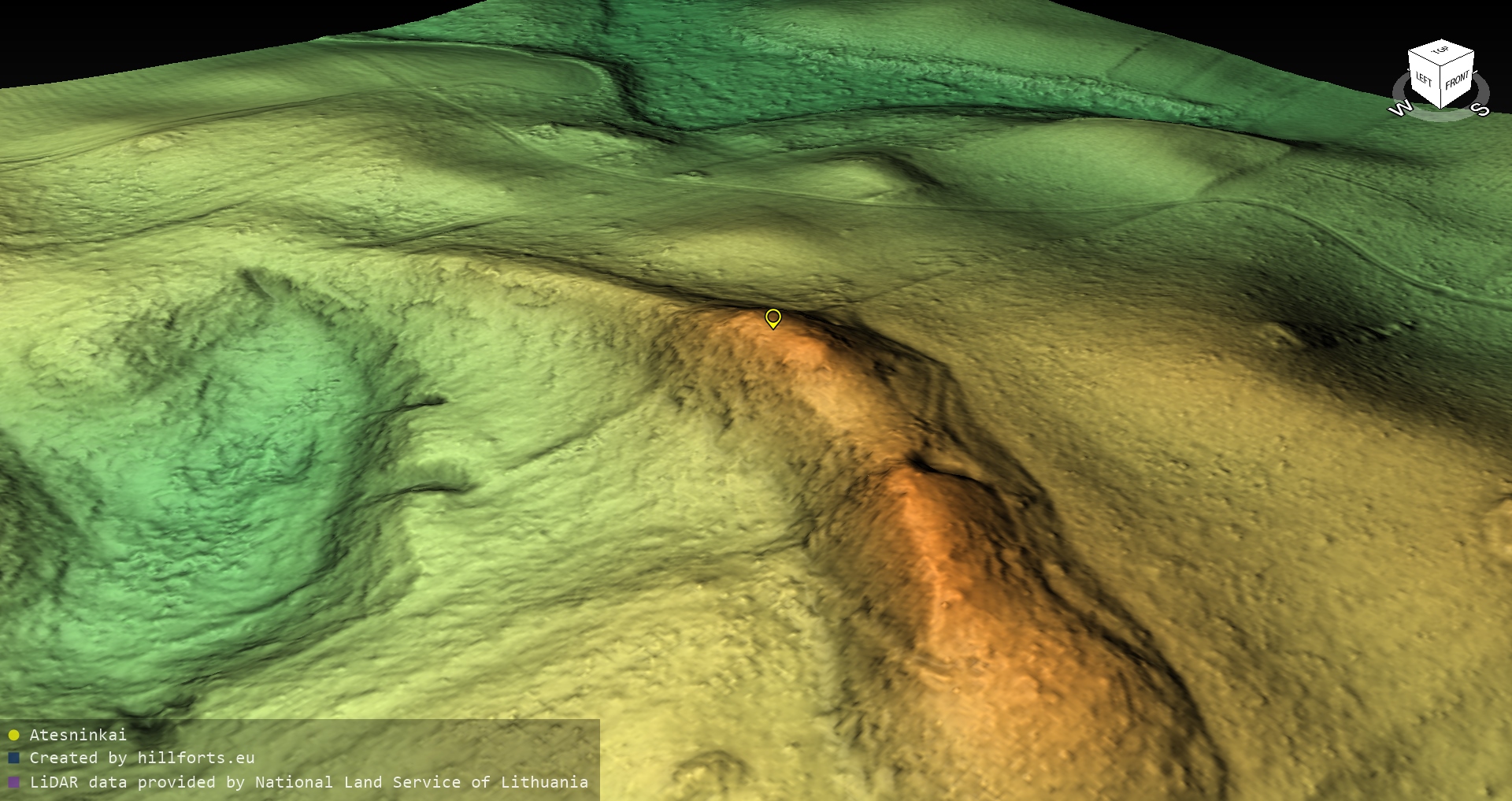Click the W compass direction label
The width and height of the screenshot is (1512, 801).
pos(1400,109)
